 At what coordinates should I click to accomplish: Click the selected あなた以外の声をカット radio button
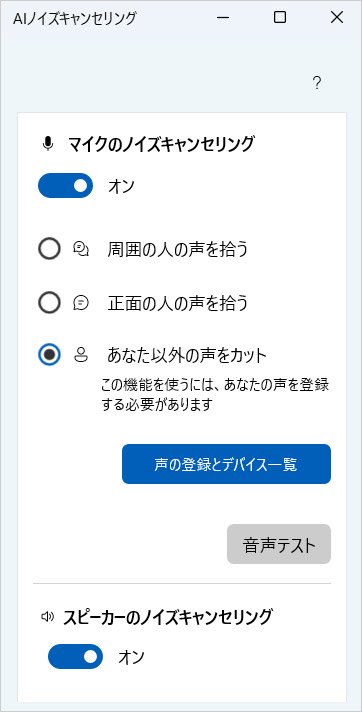50,355
